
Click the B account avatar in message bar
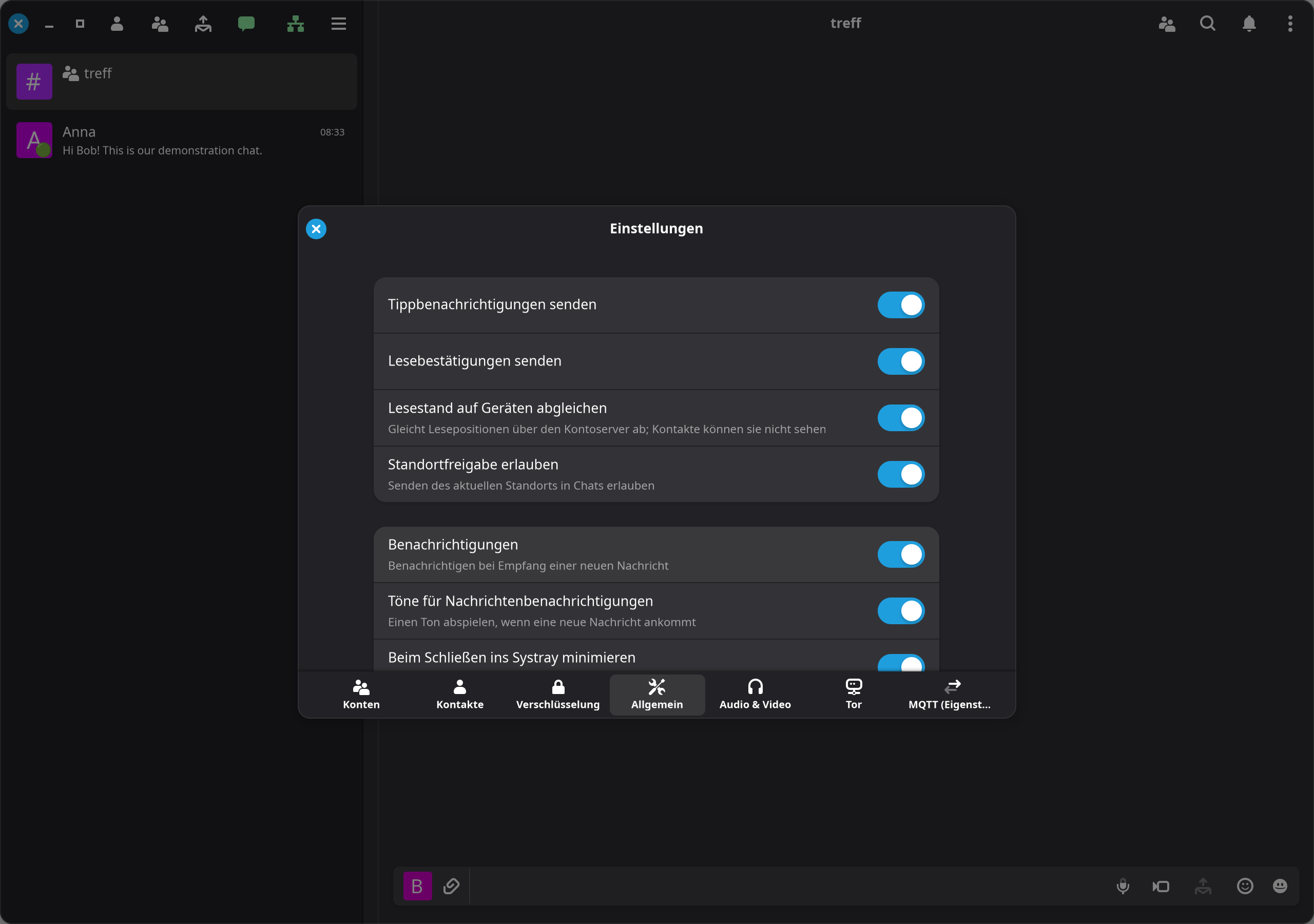point(417,886)
